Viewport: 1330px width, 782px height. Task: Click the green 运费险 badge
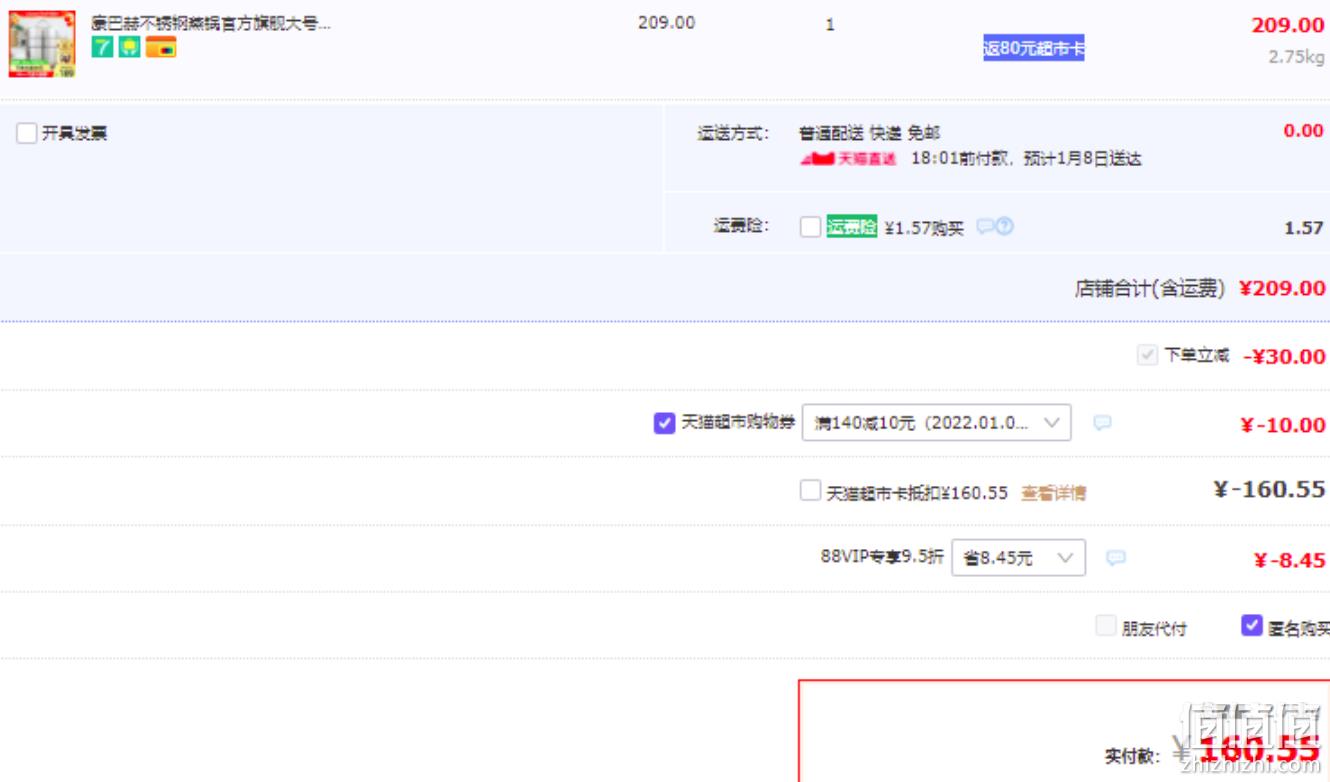[x=852, y=227]
